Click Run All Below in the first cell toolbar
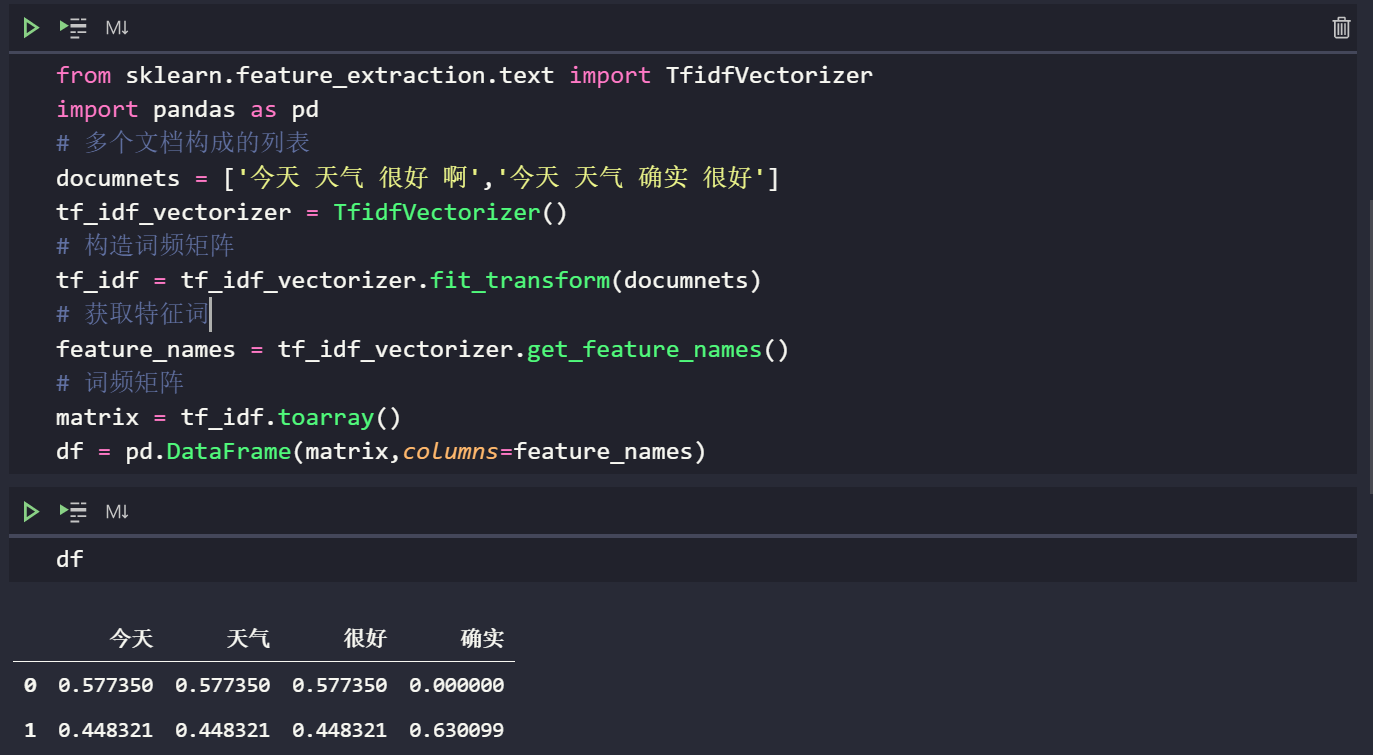The image size is (1373, 755). 72,27
